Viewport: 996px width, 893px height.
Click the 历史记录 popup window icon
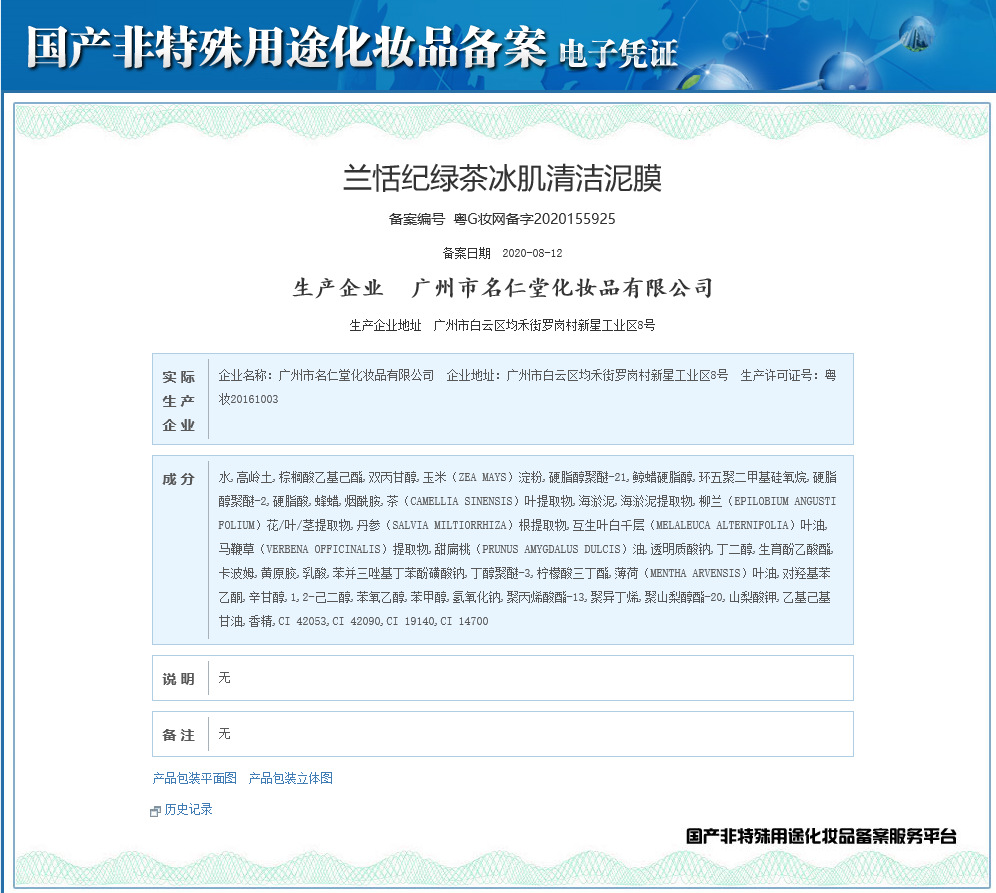tap(155, 811)
